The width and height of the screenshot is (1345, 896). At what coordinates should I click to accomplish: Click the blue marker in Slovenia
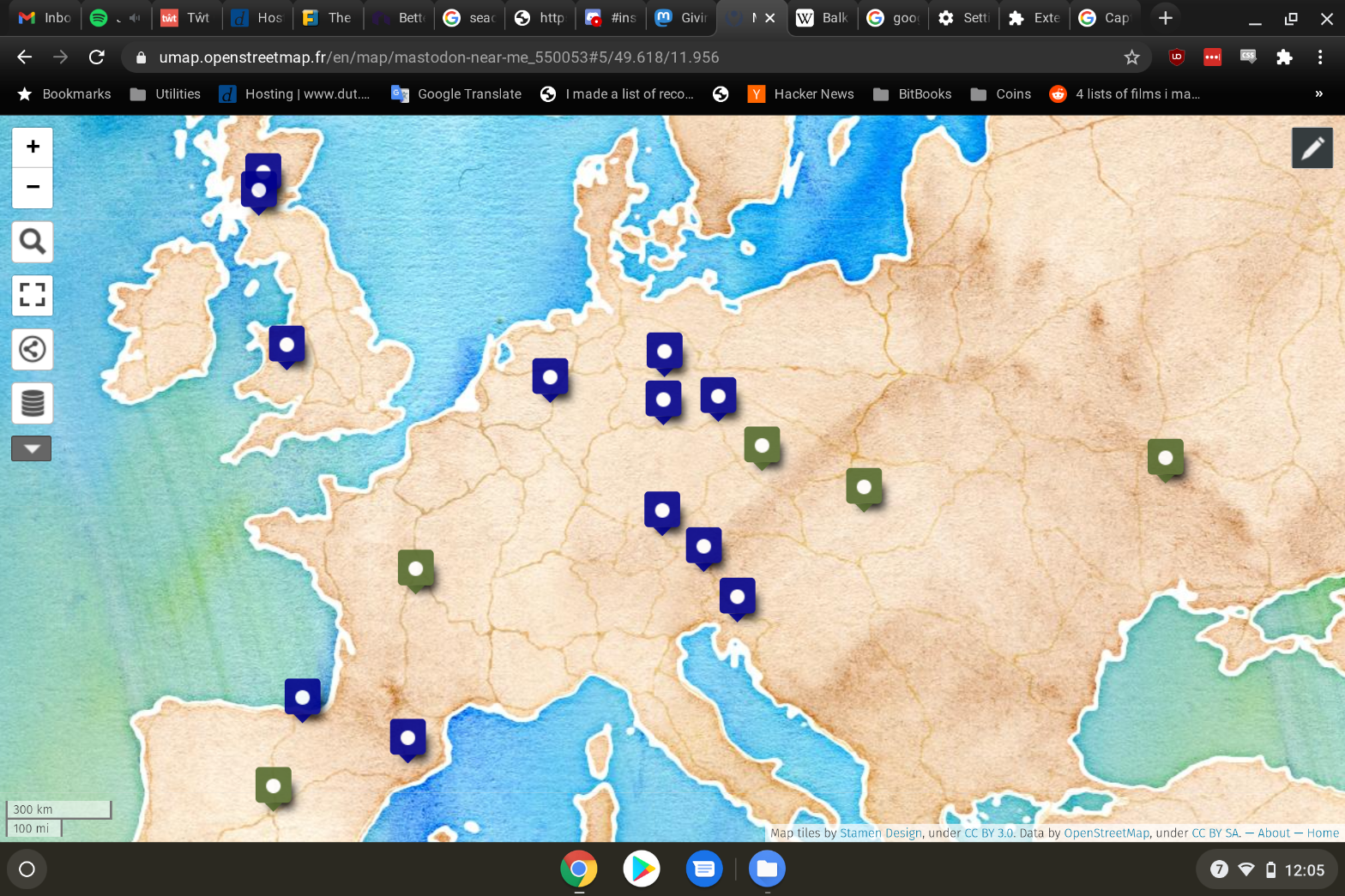click(x=738, y=599)
